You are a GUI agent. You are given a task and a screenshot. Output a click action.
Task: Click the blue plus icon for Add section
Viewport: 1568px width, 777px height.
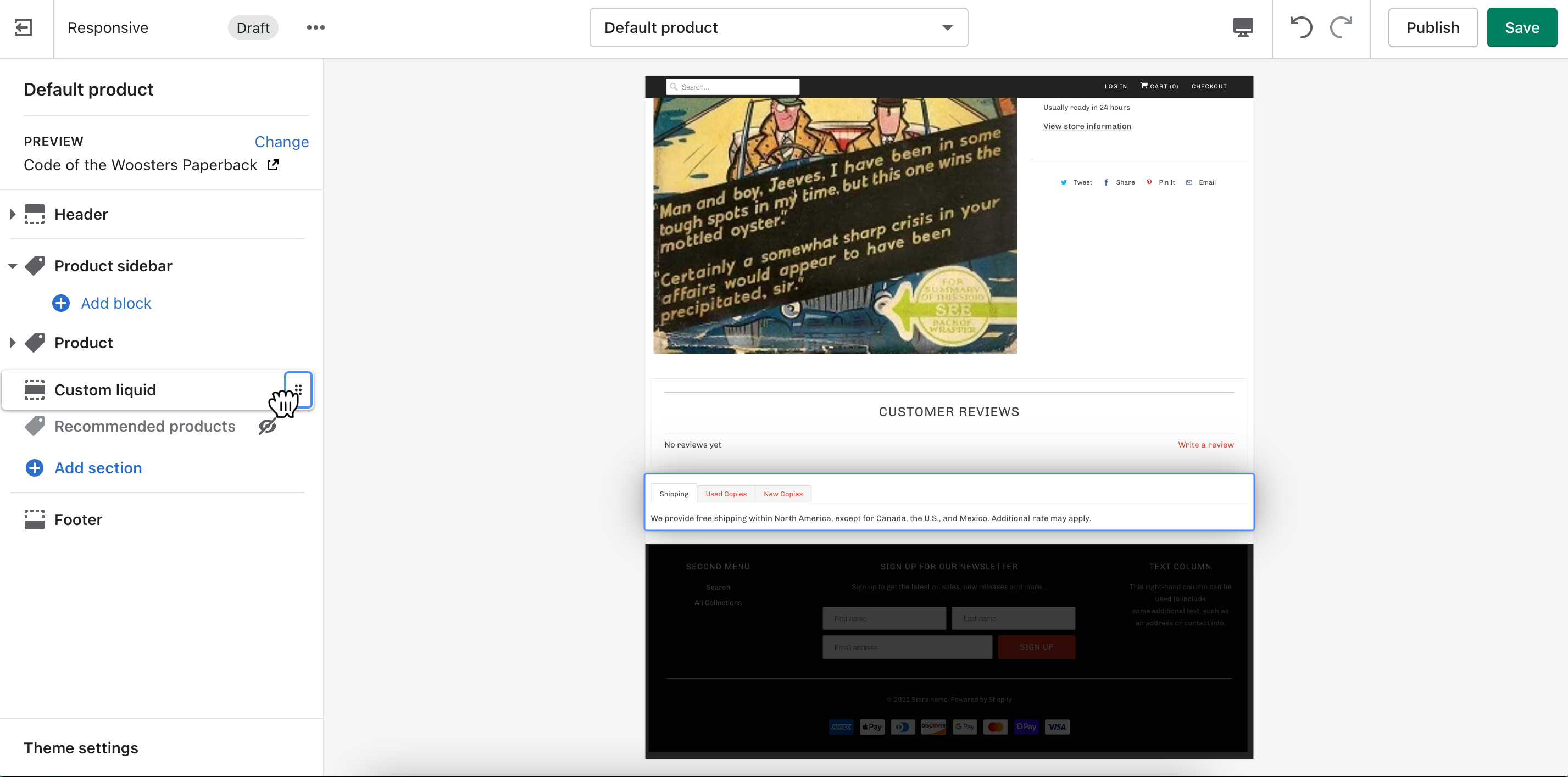tap(35, 468)
